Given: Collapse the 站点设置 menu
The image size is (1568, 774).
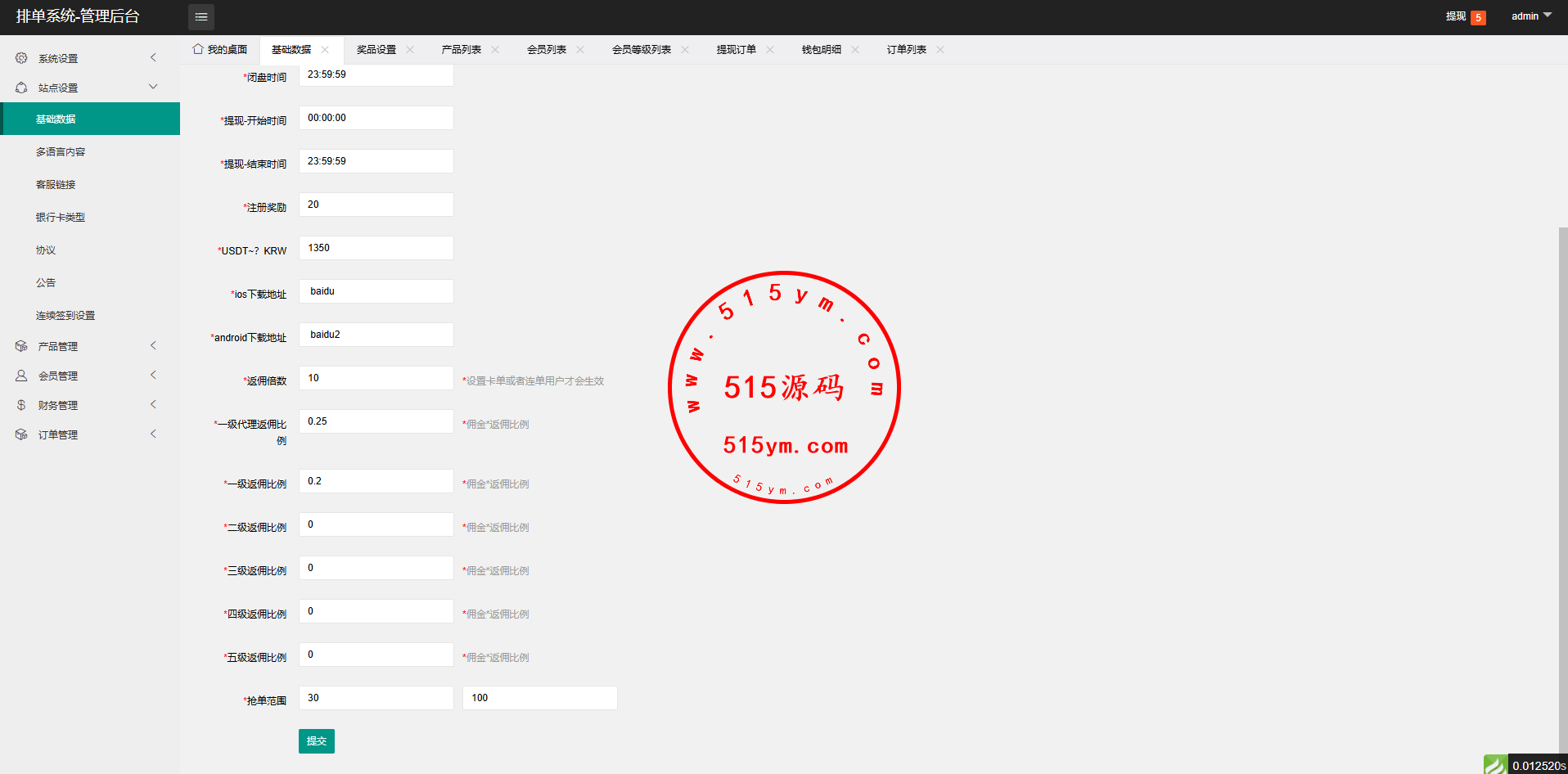Looking at the screenshot, I should 153,88.
